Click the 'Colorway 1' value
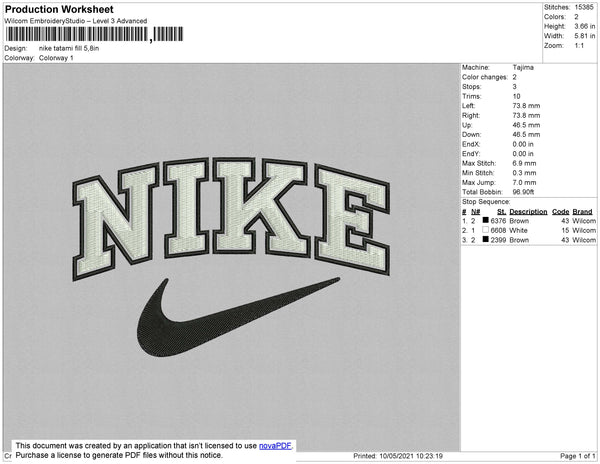The width and height of the screenshot is (600, 464). coord(56,58)
